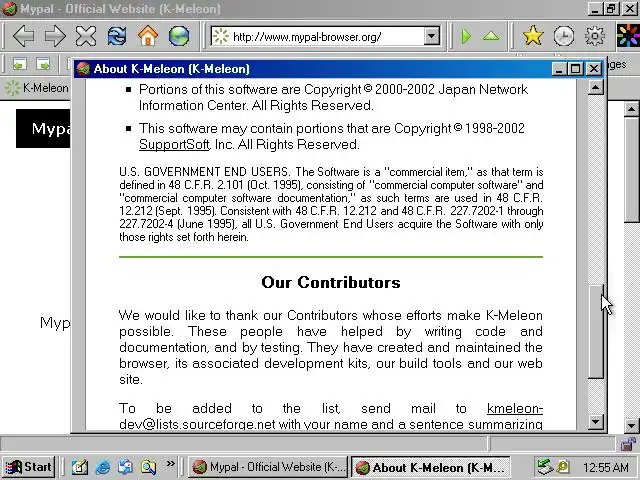Open Settings gear icon
This screenshot has height=480, width=640.
(595, 36)
